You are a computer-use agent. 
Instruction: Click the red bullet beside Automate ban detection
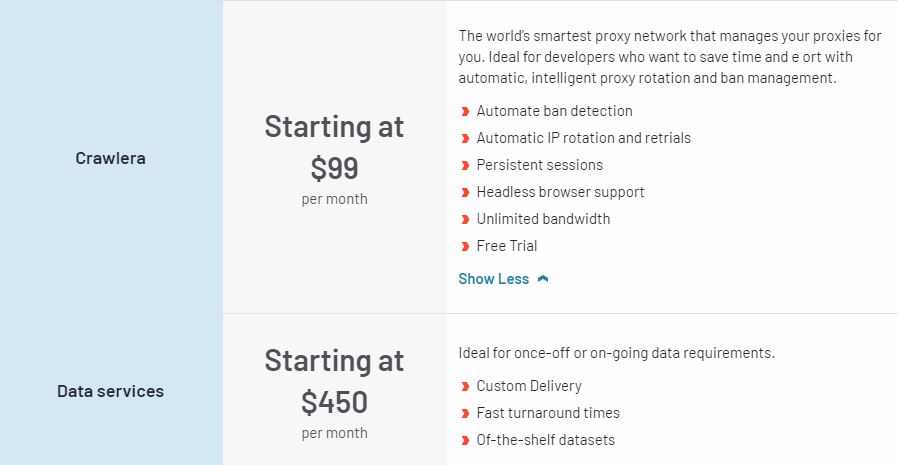[x=465, y=111]
